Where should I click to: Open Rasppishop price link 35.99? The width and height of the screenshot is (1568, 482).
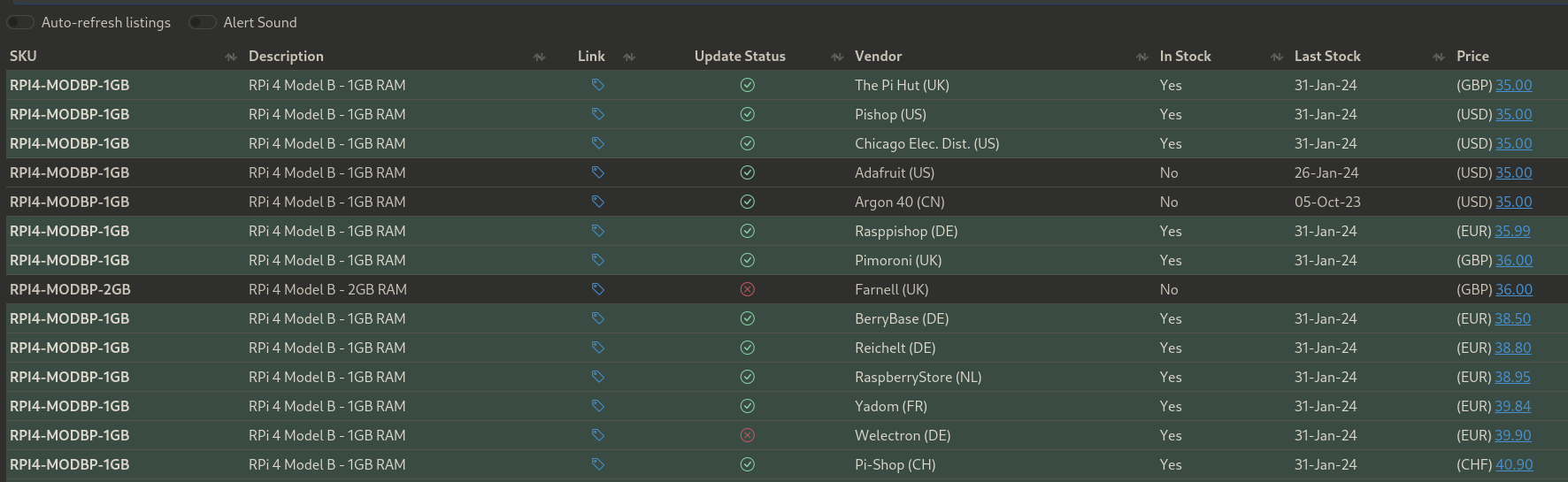point(1512,231)
